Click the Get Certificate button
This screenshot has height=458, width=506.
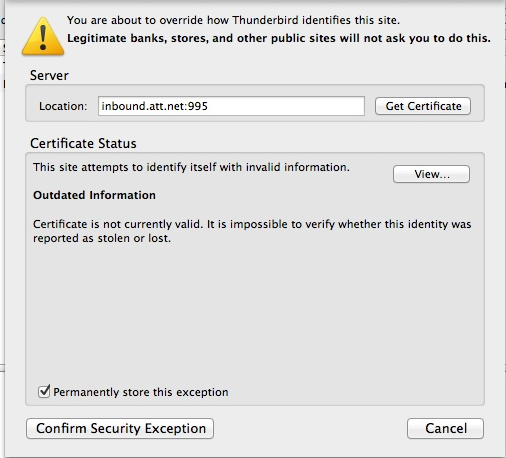423,106
